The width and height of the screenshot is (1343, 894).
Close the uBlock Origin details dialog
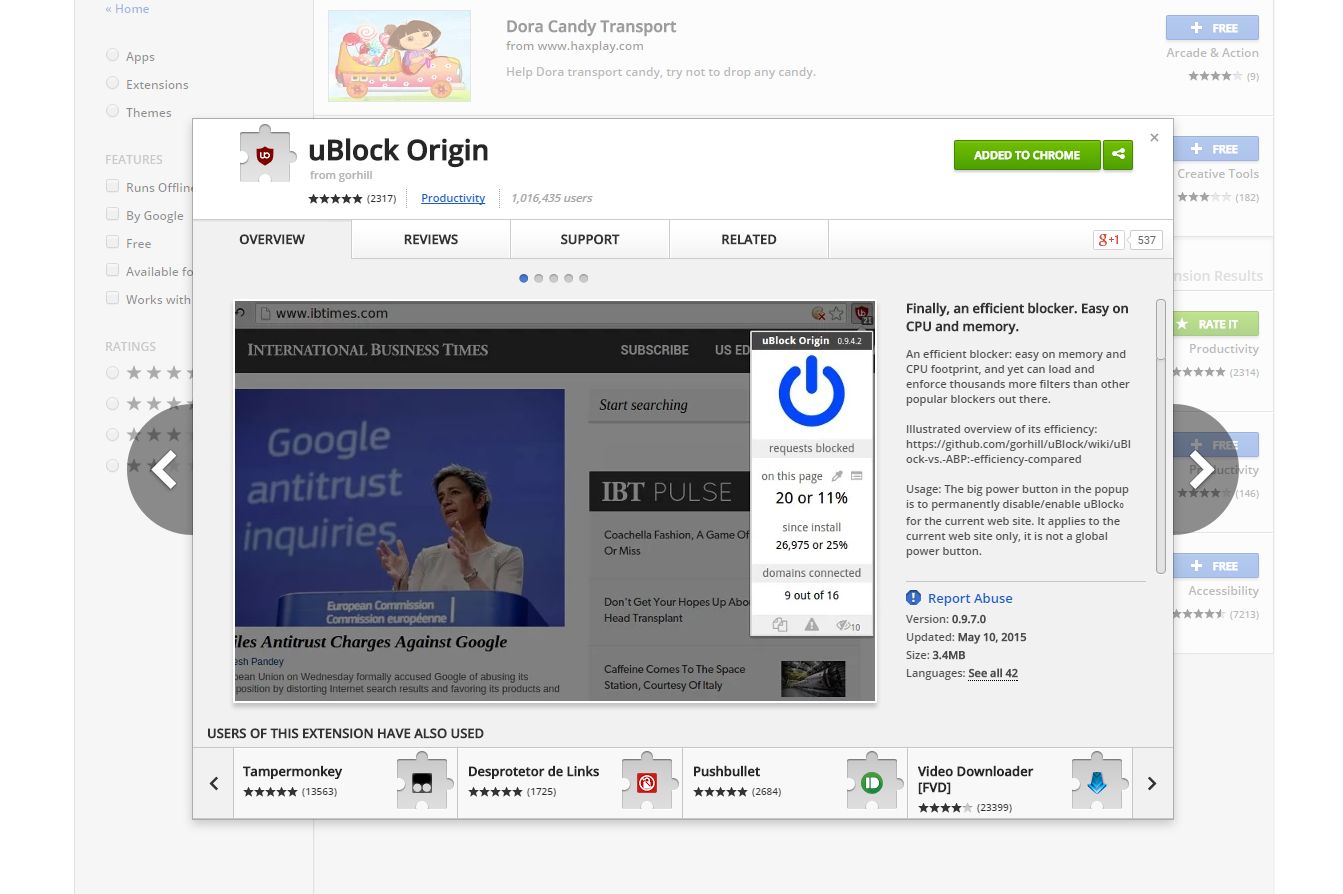click(1154, 138)
